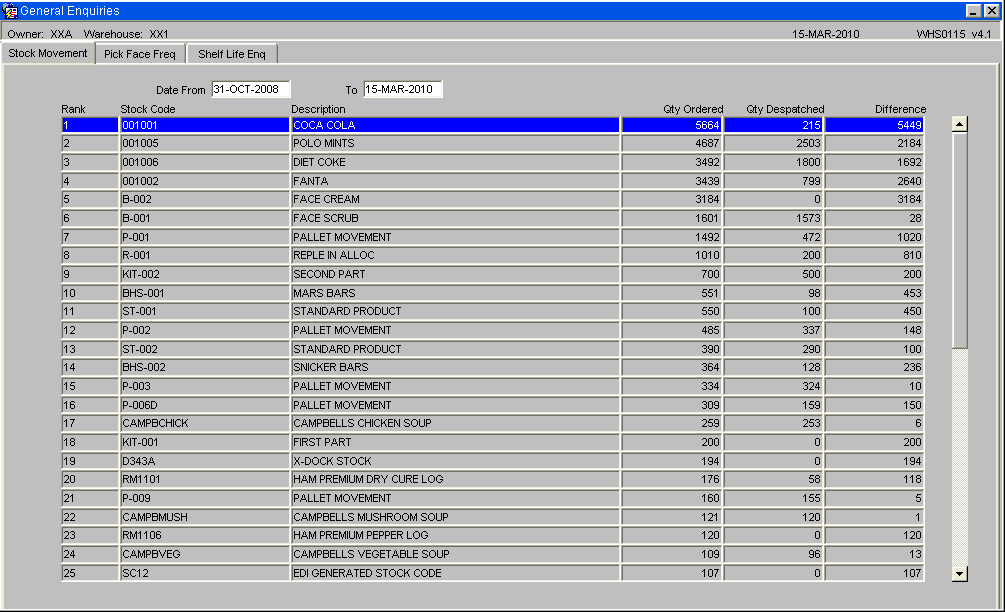This screenshot has height=612, width=1005.
Task: Click stock code 001002
Action: (204, 181)
